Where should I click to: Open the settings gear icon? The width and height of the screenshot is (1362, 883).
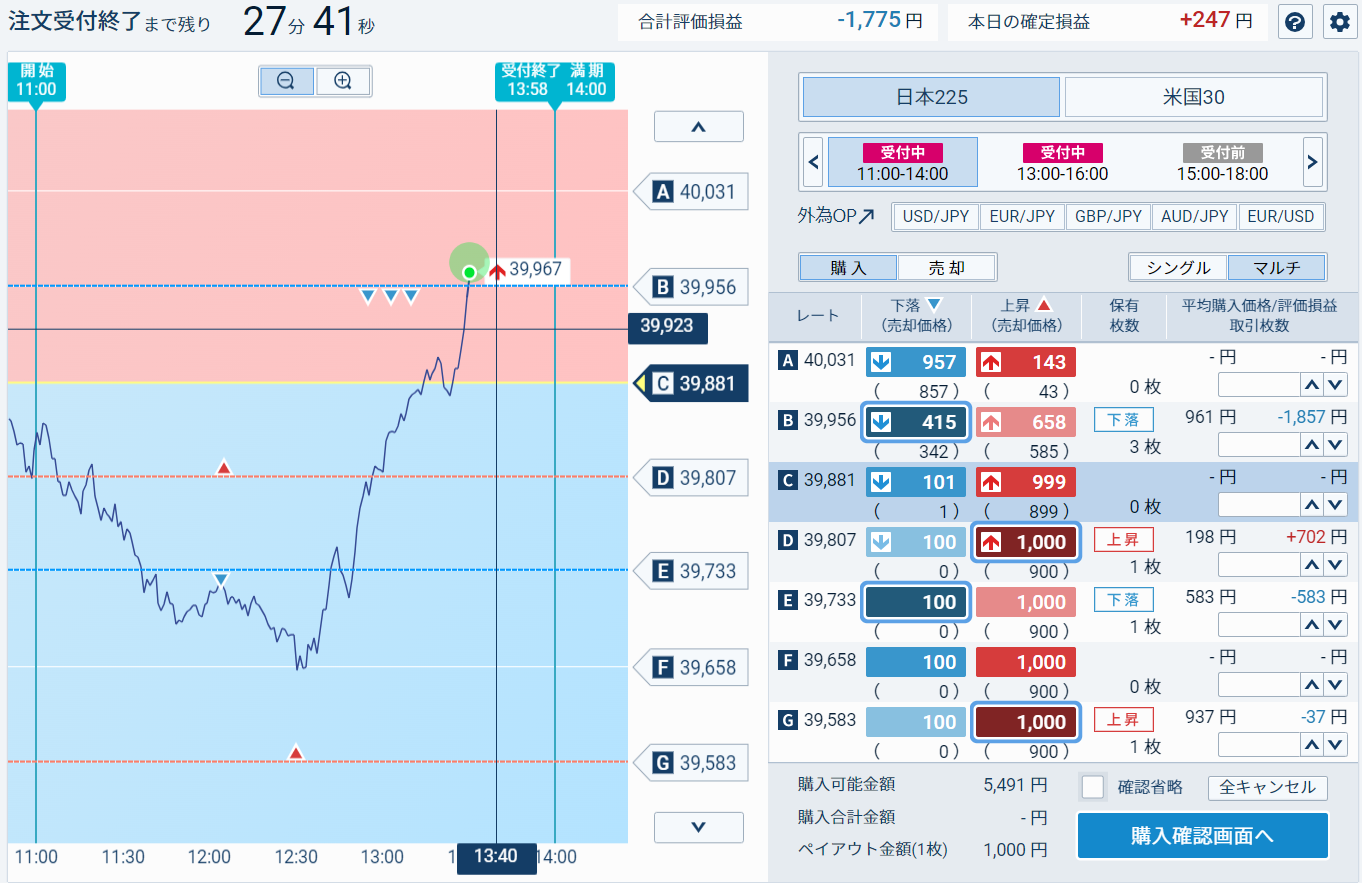pos(1339,22)
